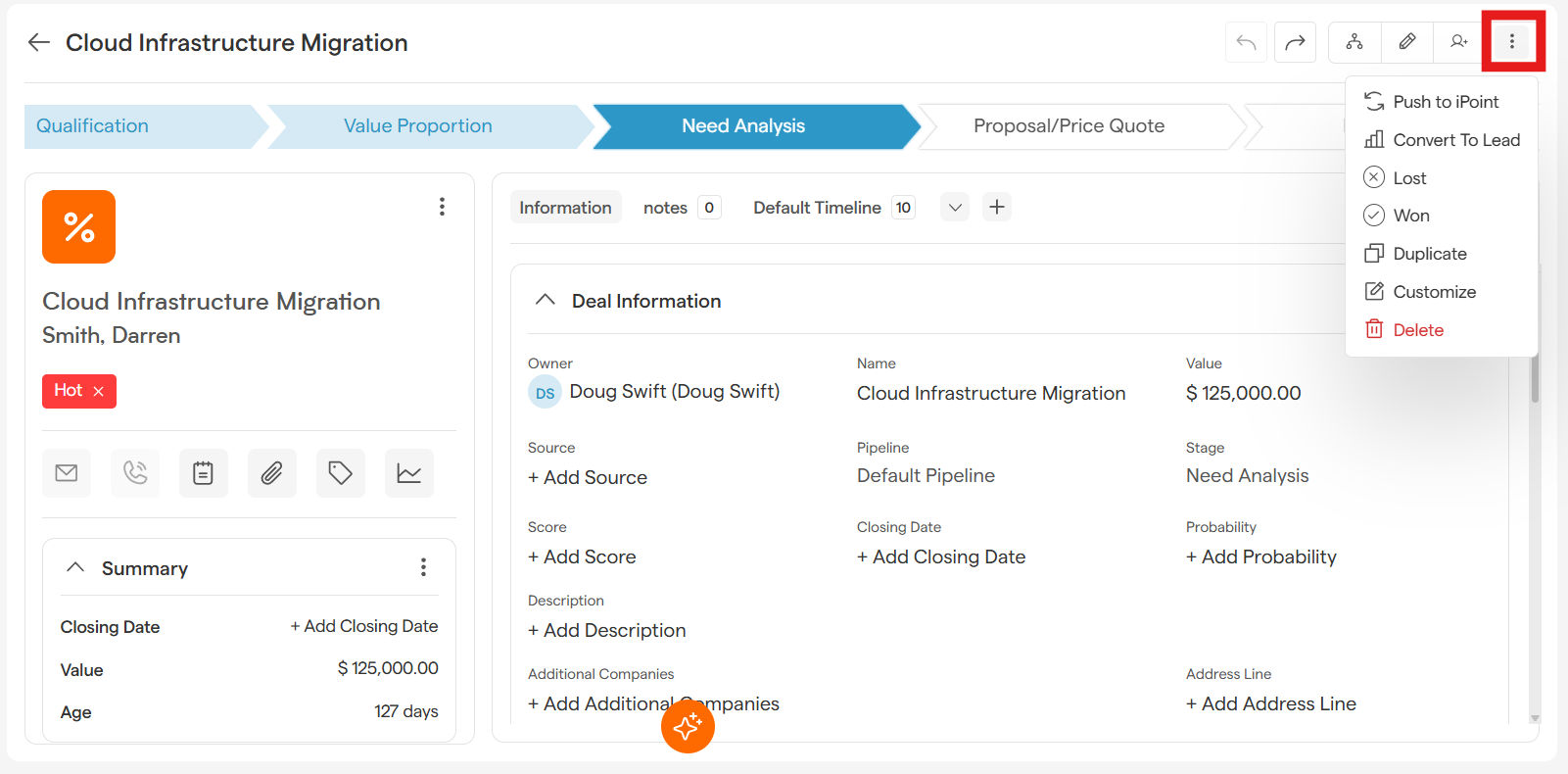Select the Proposal/Price Quote pipeline stage
This screenshot has width=1568, height=774.
point(1069,126)
